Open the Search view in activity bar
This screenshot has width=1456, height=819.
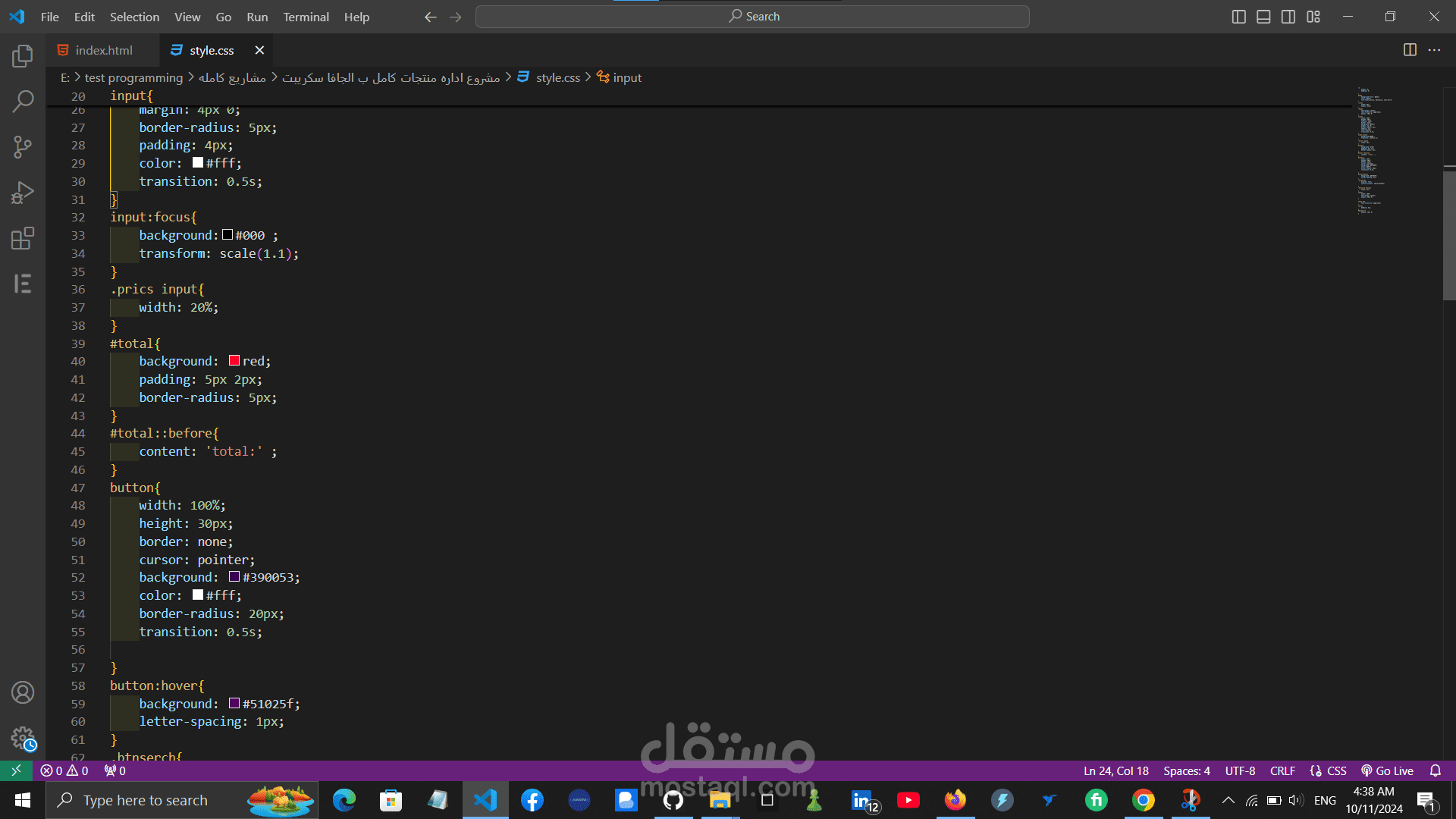(x=23, y=101)
